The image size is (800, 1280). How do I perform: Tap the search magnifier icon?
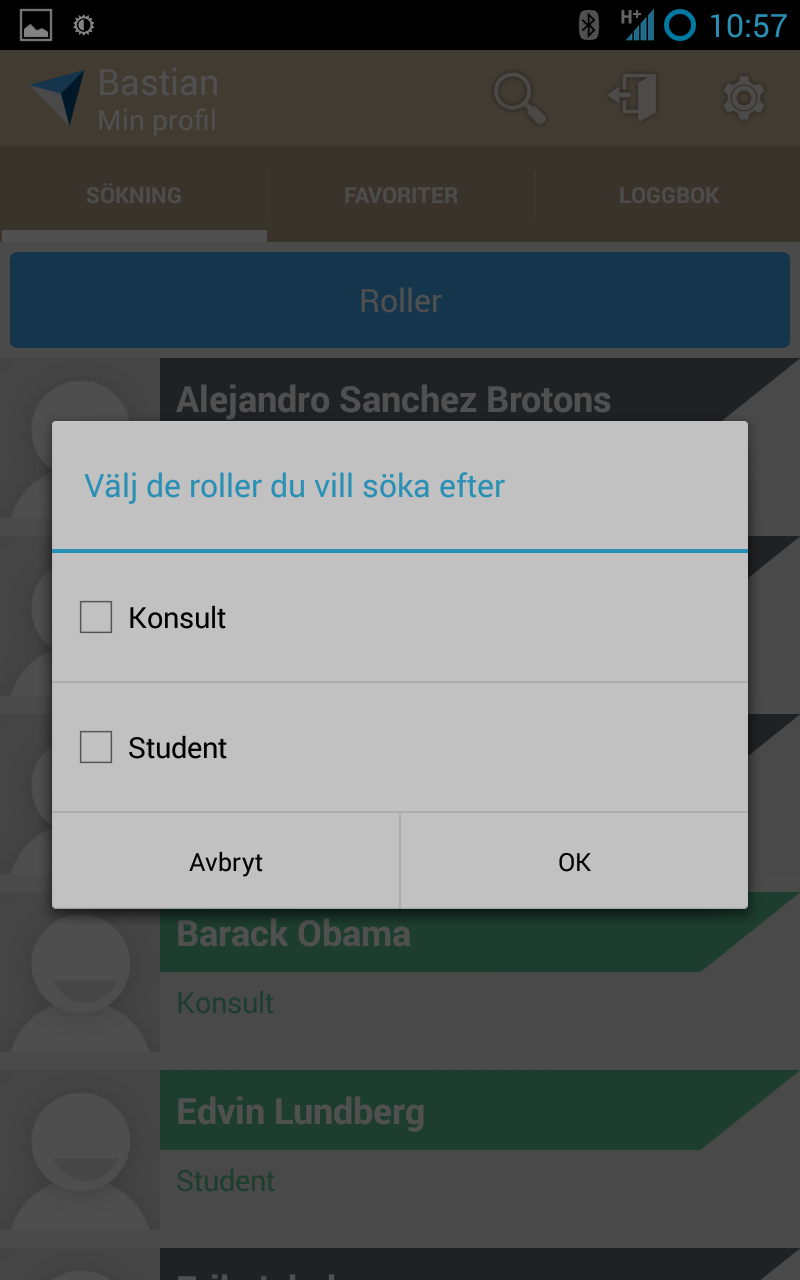pos(520,98)
